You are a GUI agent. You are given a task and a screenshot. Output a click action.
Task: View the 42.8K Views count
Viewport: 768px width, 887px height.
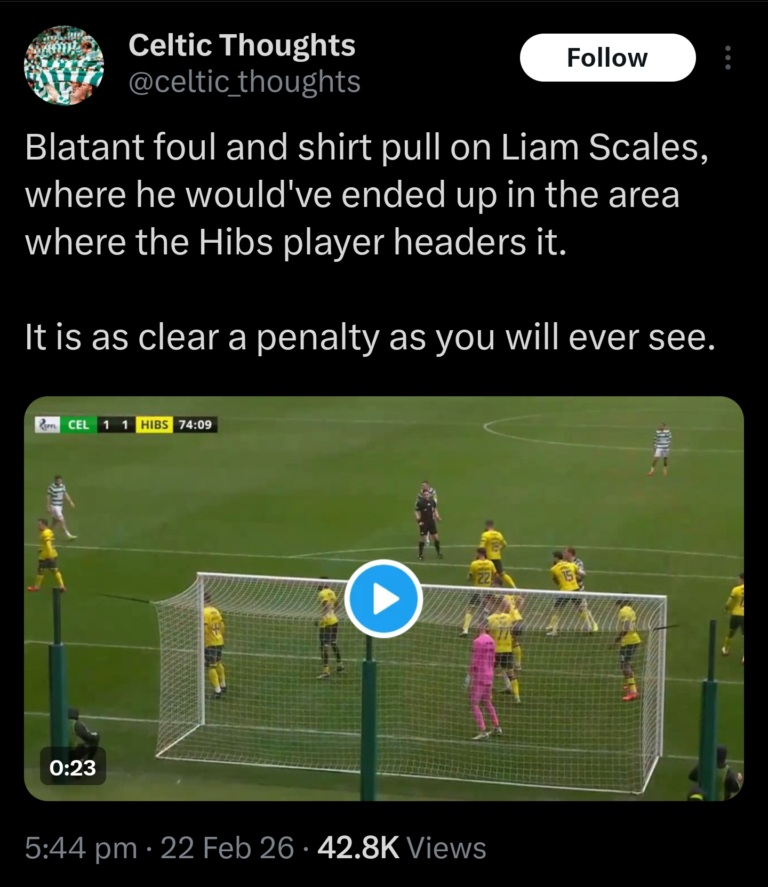click(x=402, y=848)
